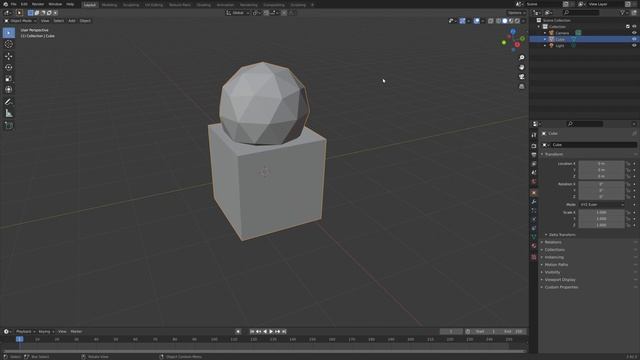Click the viewport zoom magnifier icon
Viewport: 640px width, 360px height.
pyautogui.click(x=522, y=58)
